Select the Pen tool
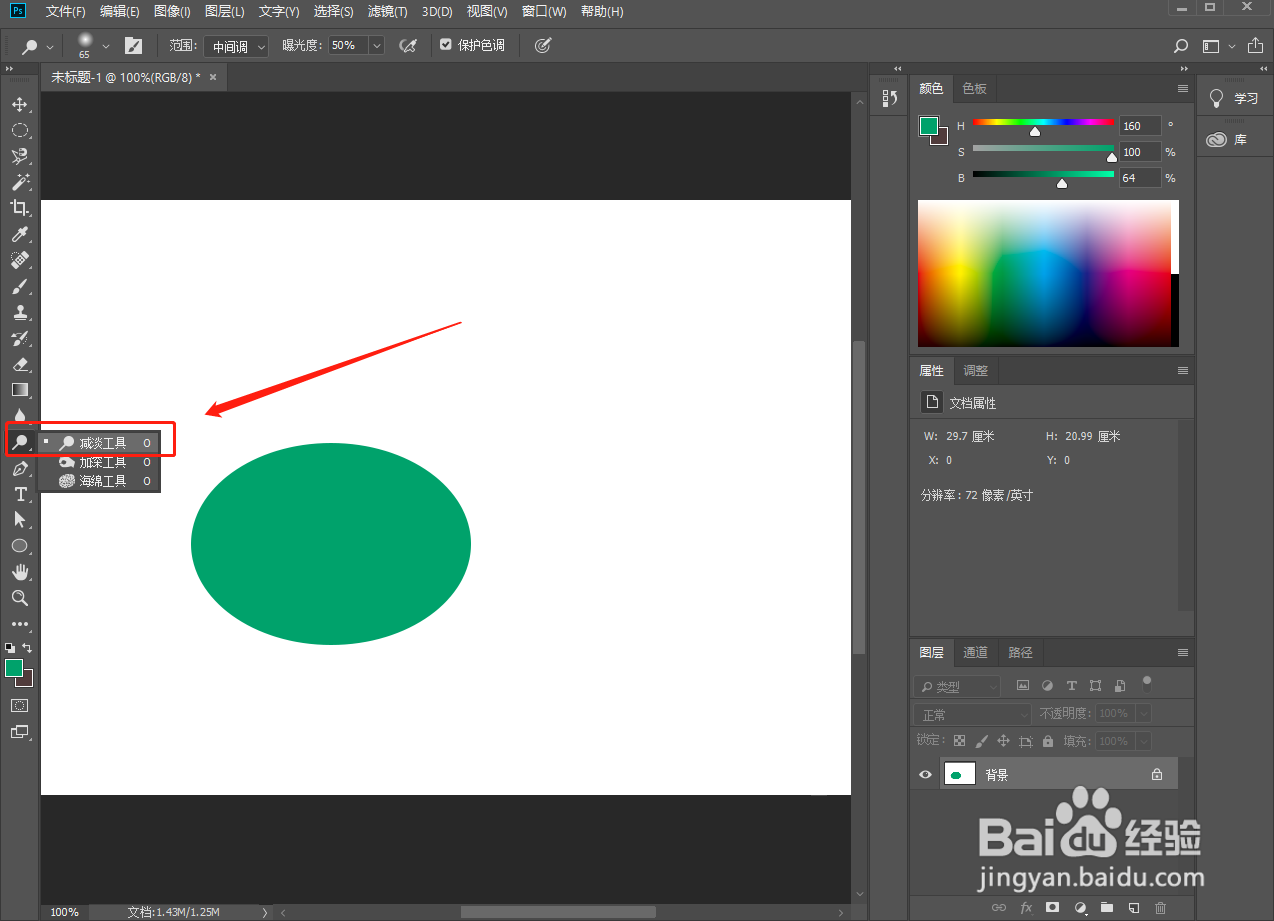Image resolution: width=1274 pixels, height=921 pixels. [19, 468]
